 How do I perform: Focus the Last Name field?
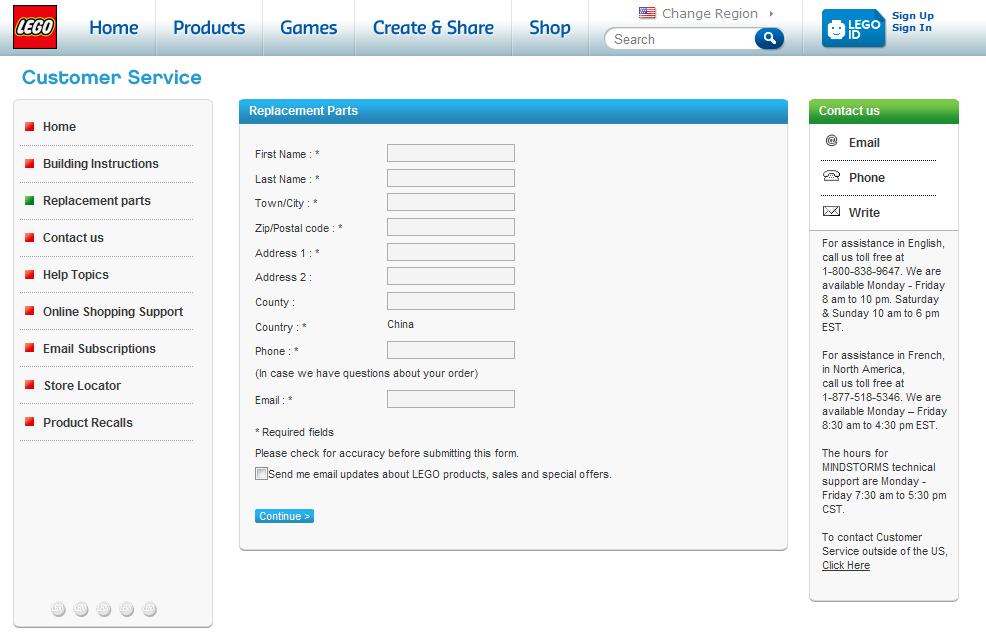pos(451,178)
